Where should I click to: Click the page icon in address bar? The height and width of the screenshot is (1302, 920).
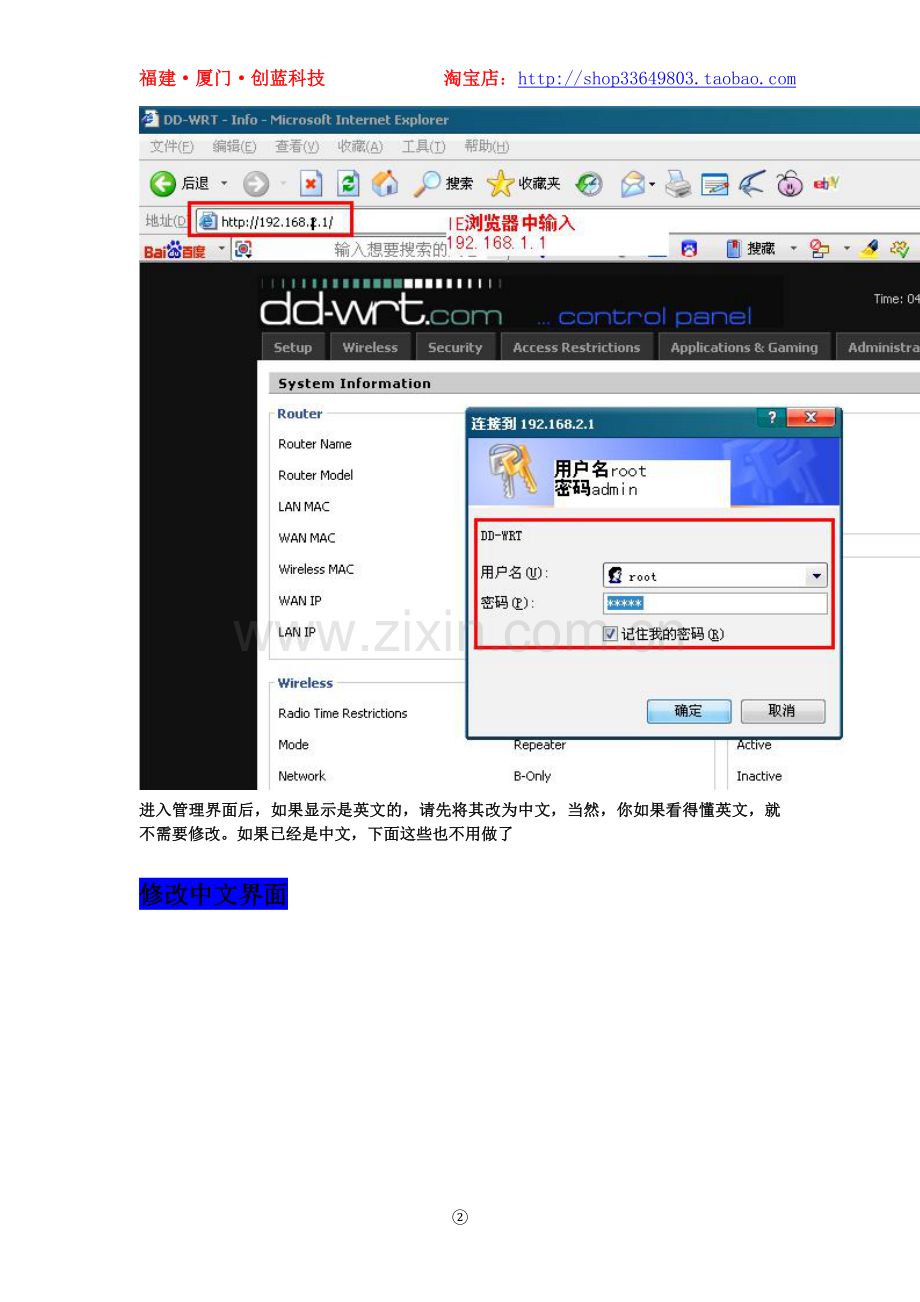[x=208, y=221]
